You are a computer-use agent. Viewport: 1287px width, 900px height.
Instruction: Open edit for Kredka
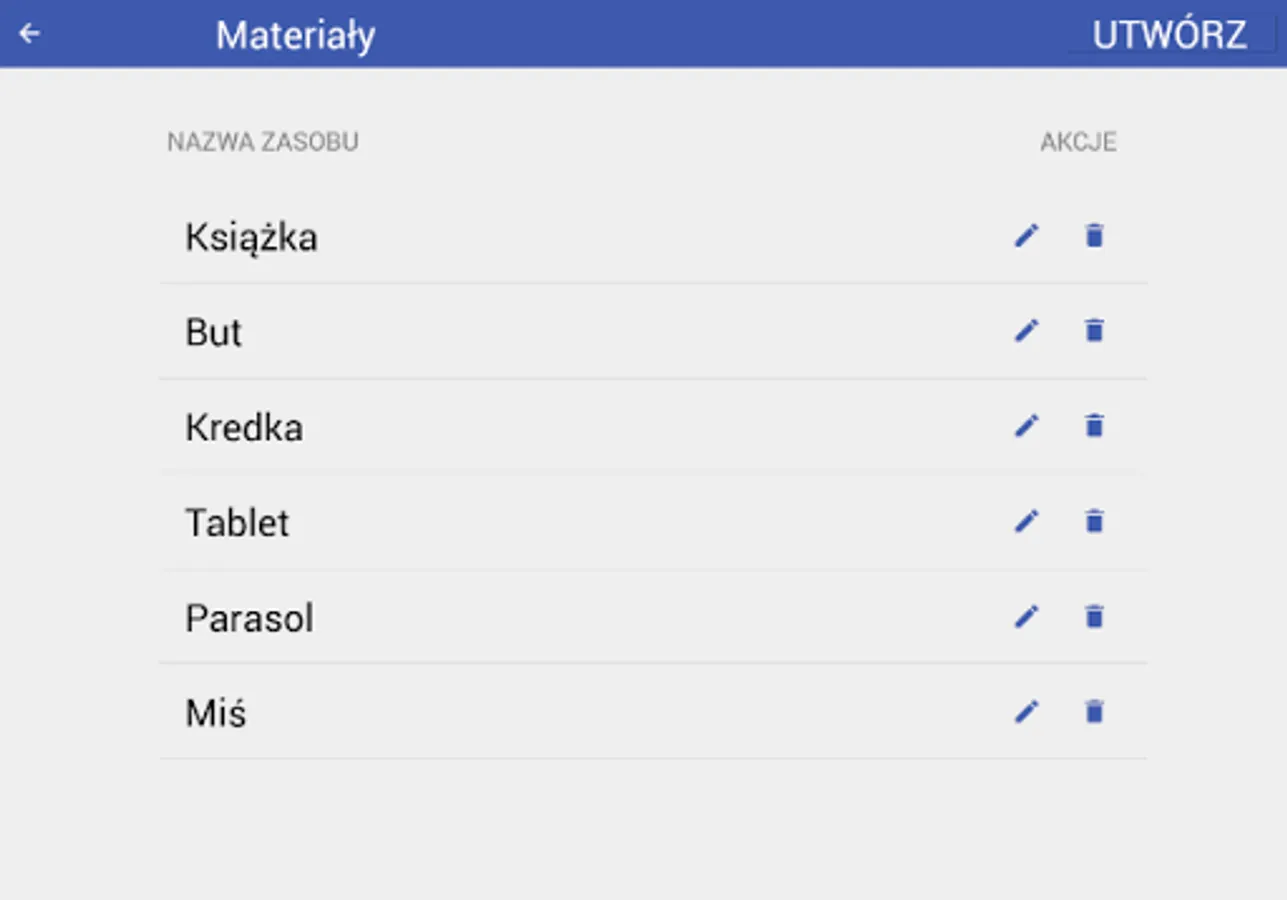point(1026,426)
